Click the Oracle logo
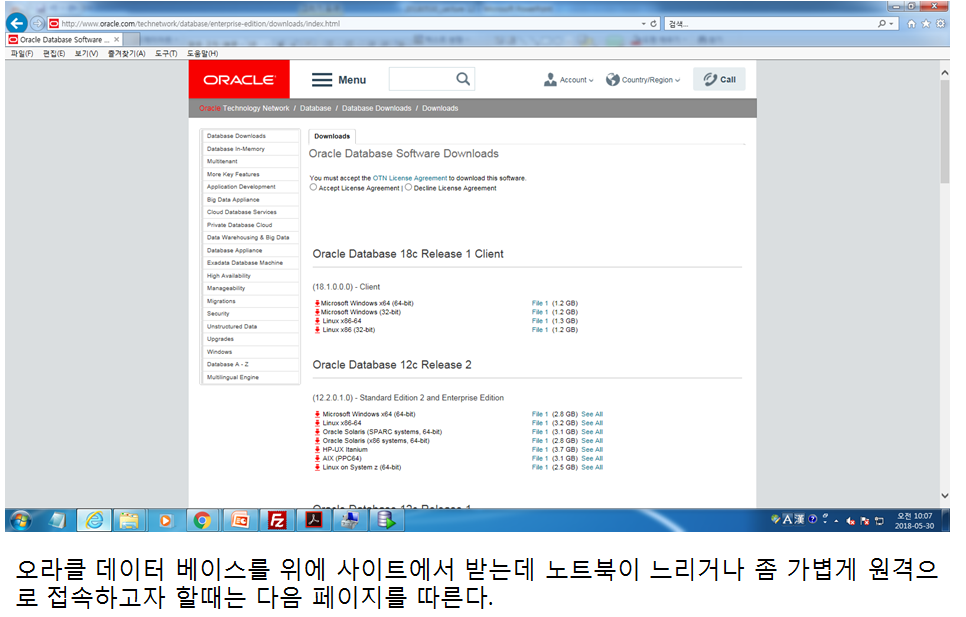 pyautogui.click(x=239, y=79)
